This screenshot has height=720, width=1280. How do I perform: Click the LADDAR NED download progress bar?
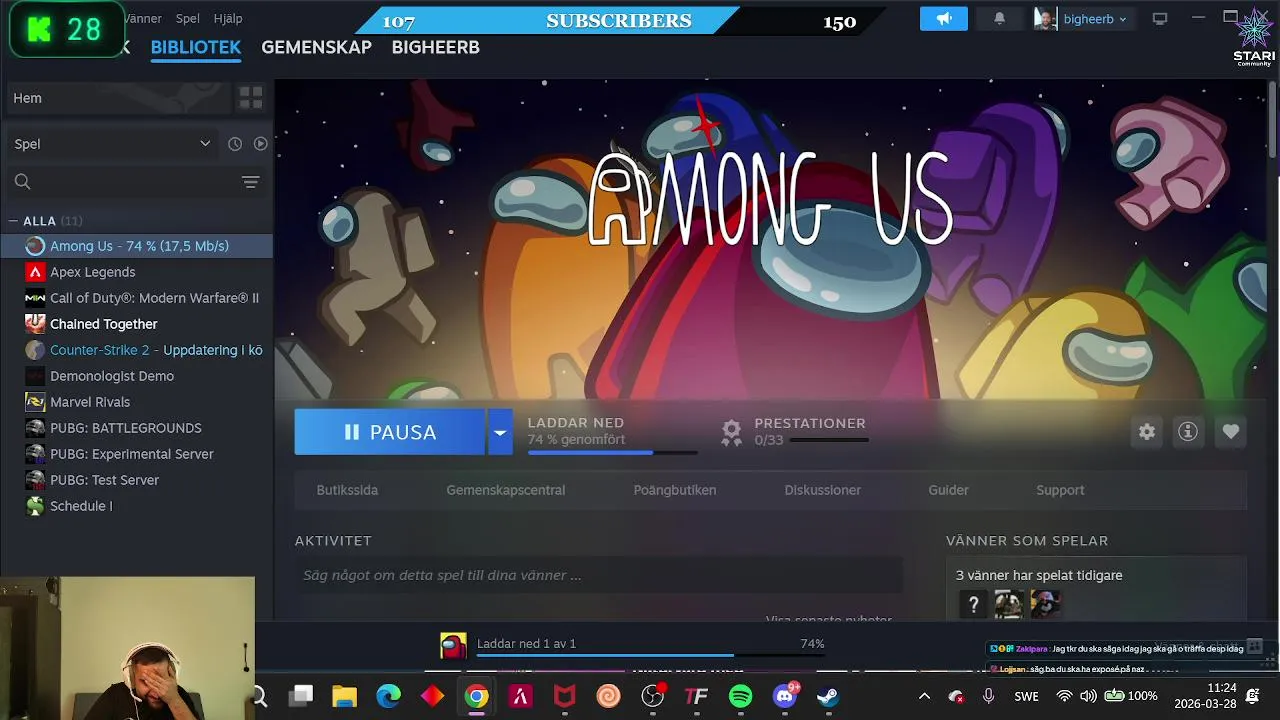pyautogui.click(x=613, y=453)
